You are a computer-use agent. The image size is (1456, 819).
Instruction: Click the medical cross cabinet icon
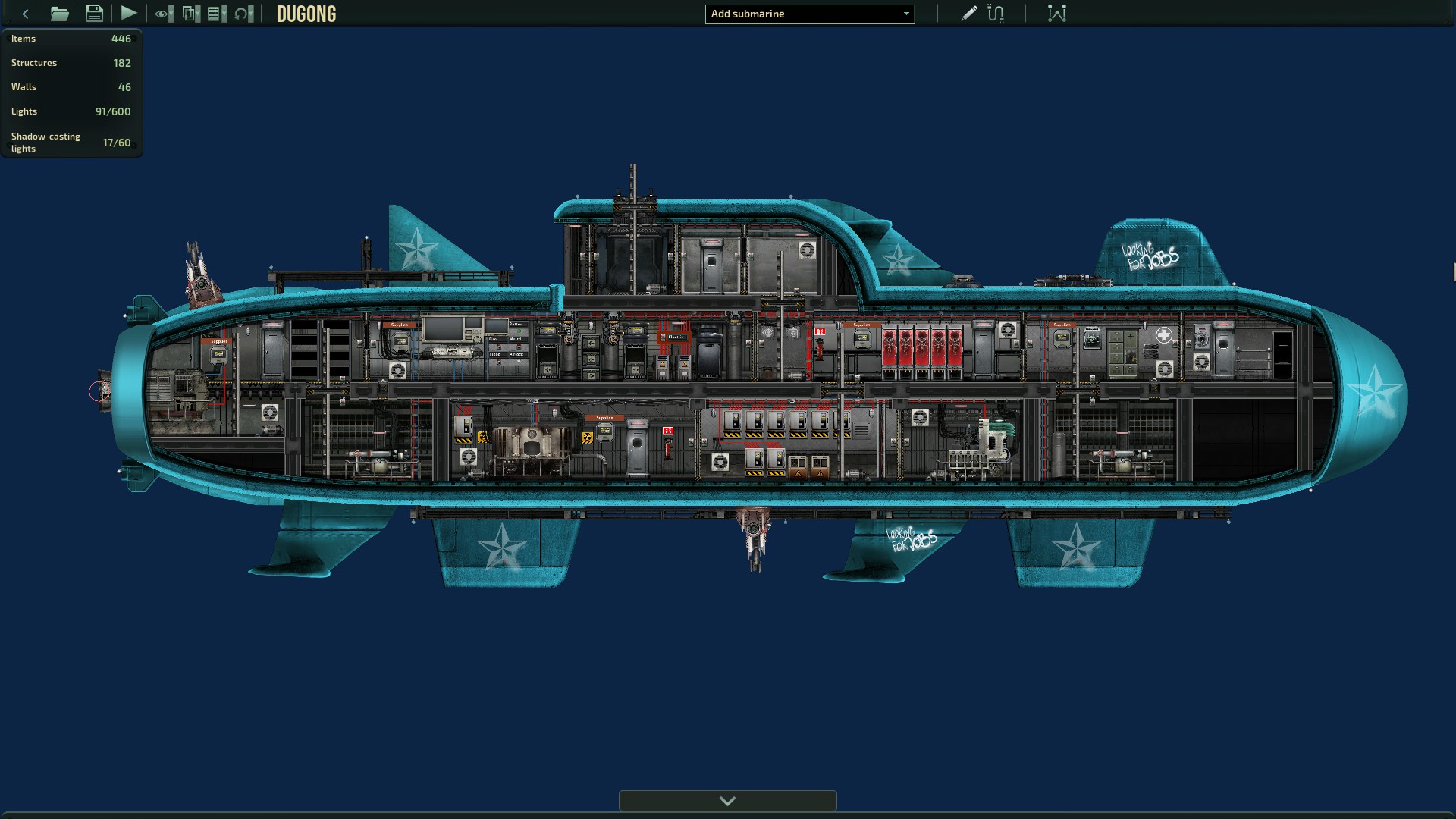click(1163, 335)
